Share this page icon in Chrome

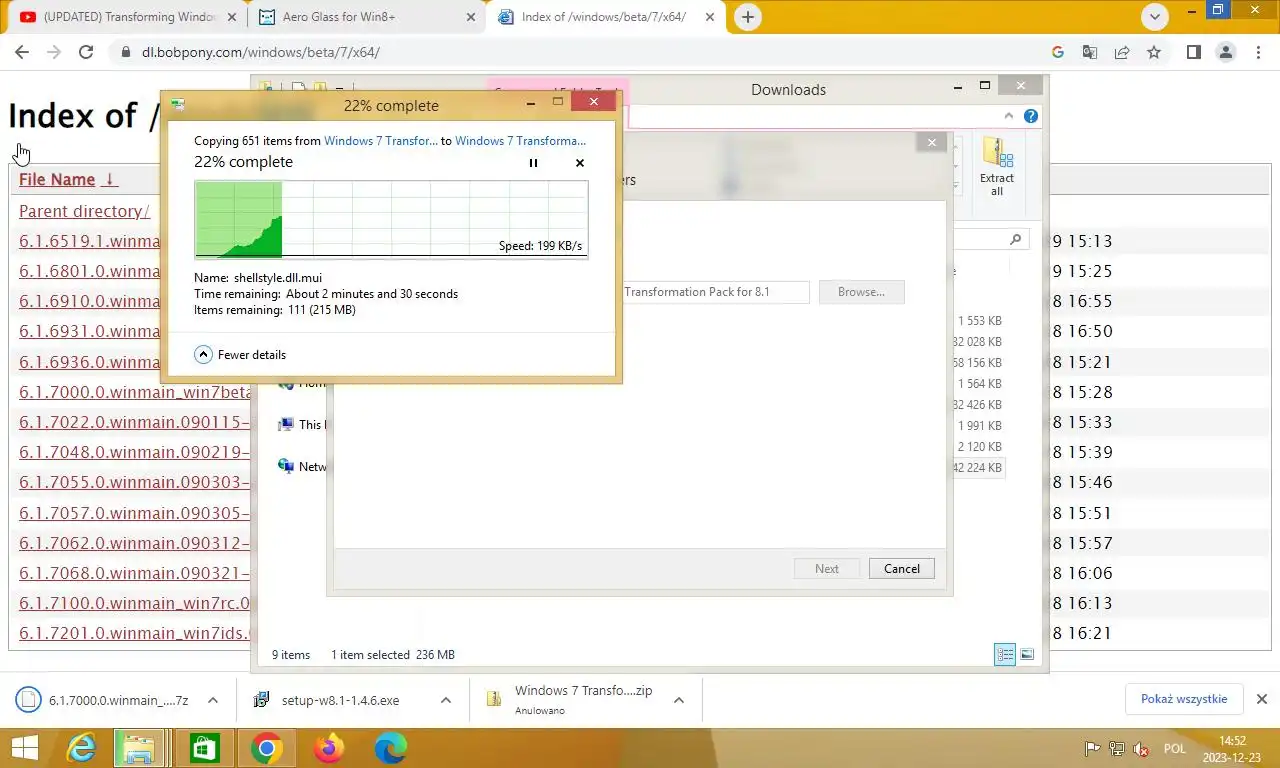pos(1122,52)
